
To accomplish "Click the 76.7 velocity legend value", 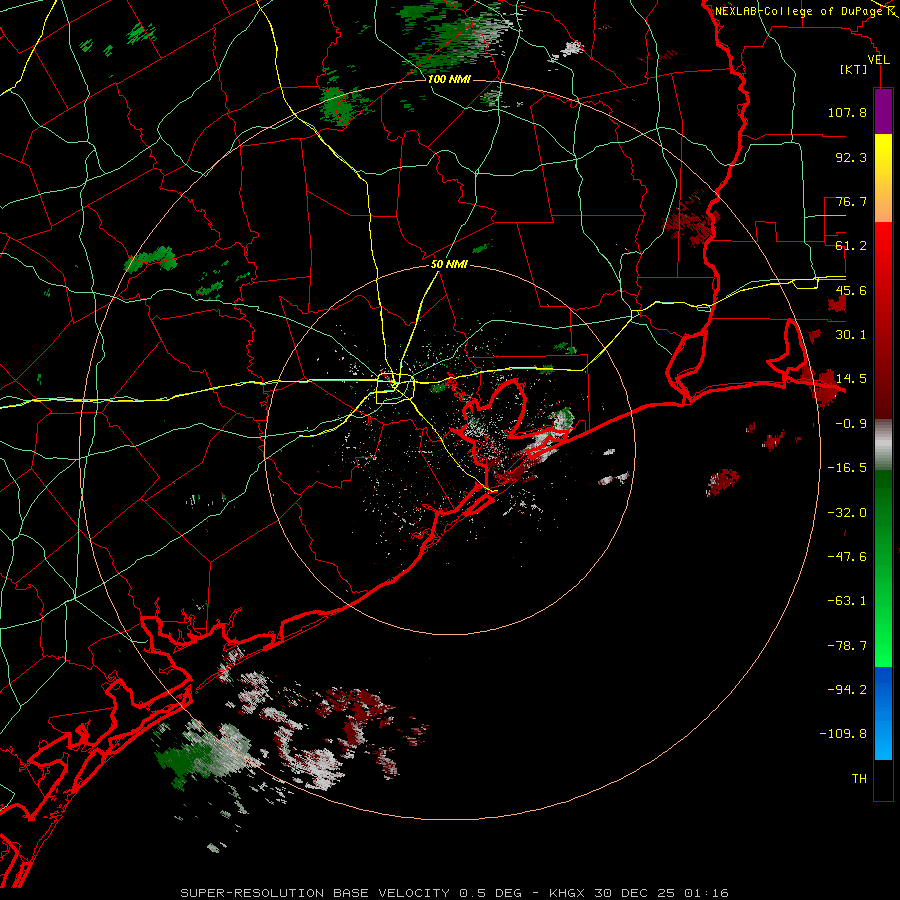I will [851, 201].
